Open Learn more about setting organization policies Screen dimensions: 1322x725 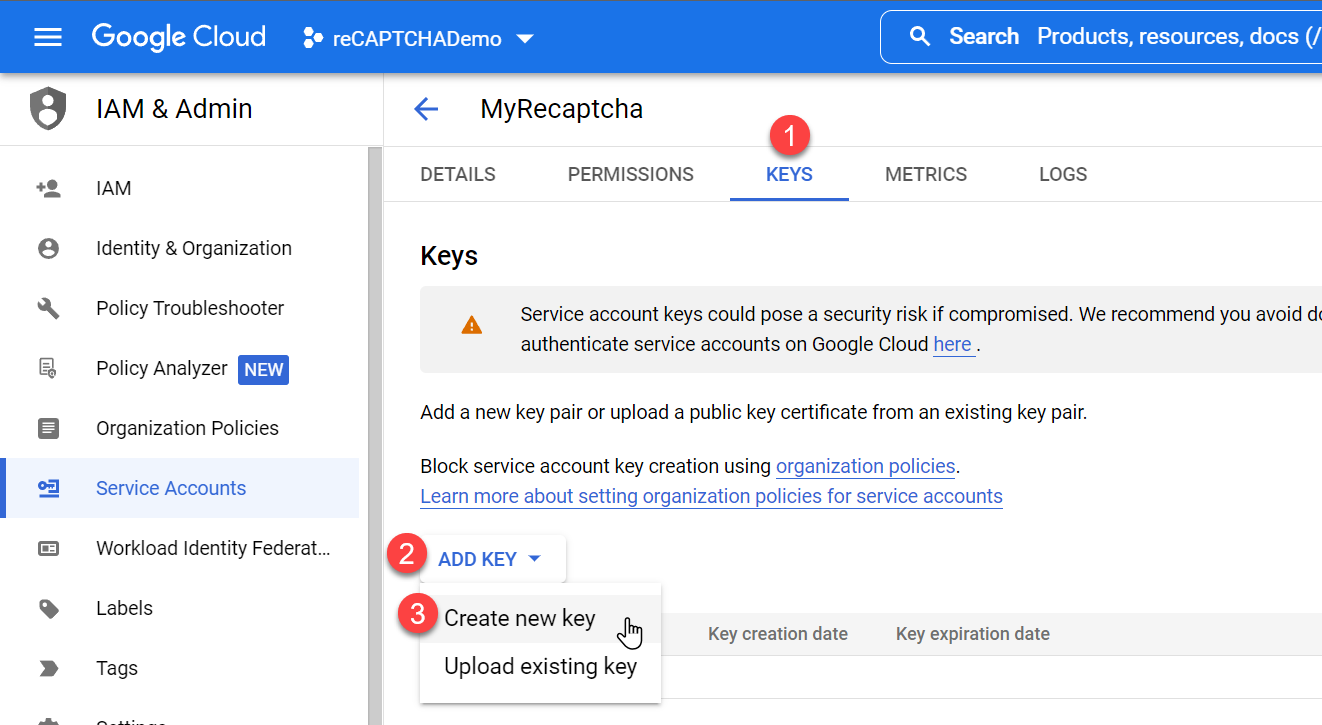(x=711, y=496)
